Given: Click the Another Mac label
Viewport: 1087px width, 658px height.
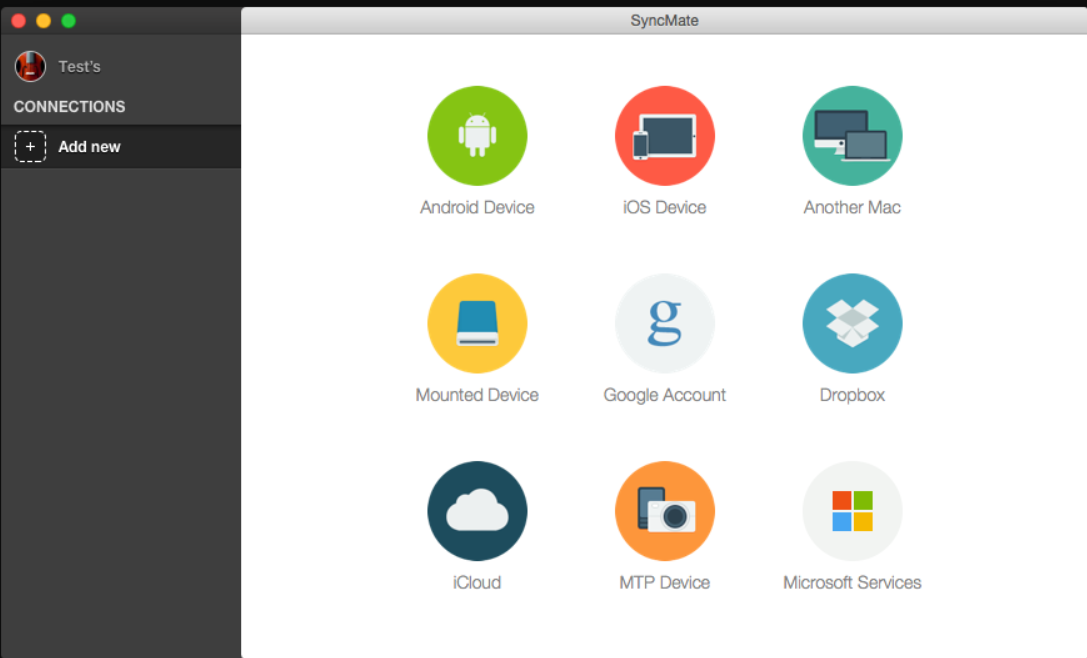Looking at the screenshot, I should 852,207.
